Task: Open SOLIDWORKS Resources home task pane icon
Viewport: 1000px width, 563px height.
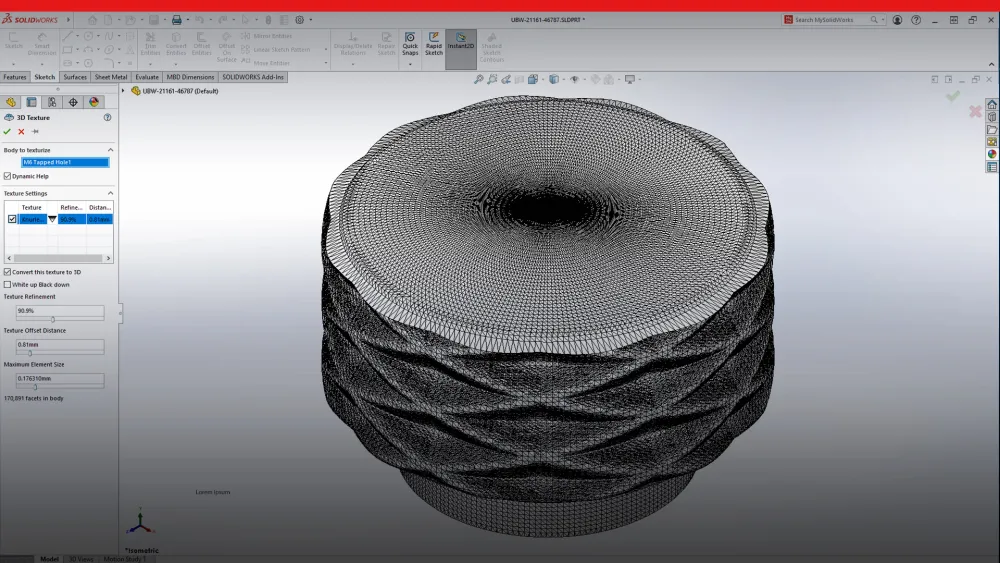Action: point(992,105)
